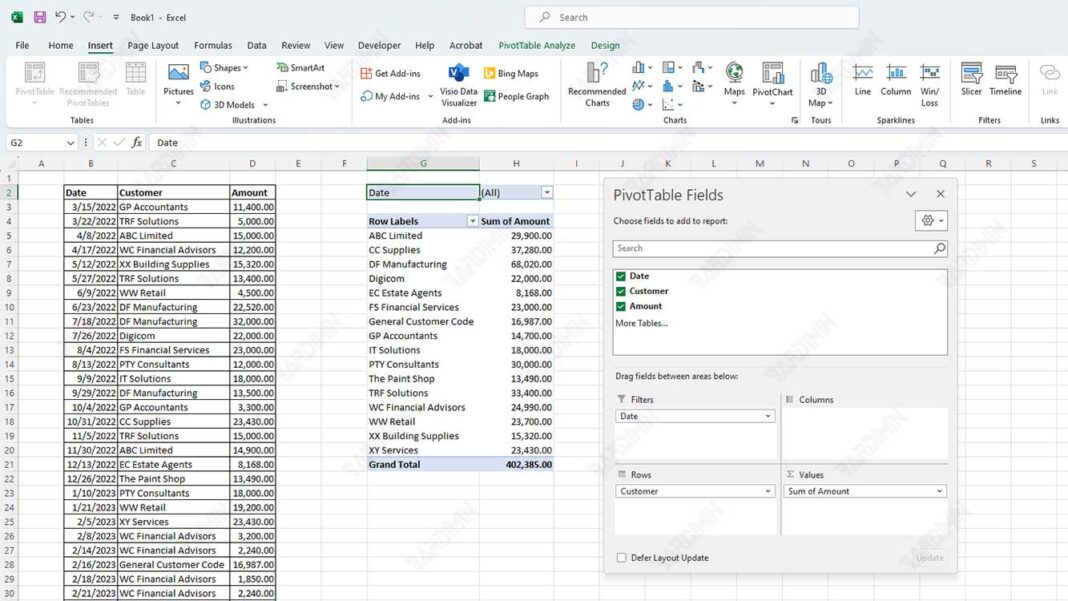This screenshot has width=1068, height=601.
Task: Click the Get Add-ins button
Action: 396,72
